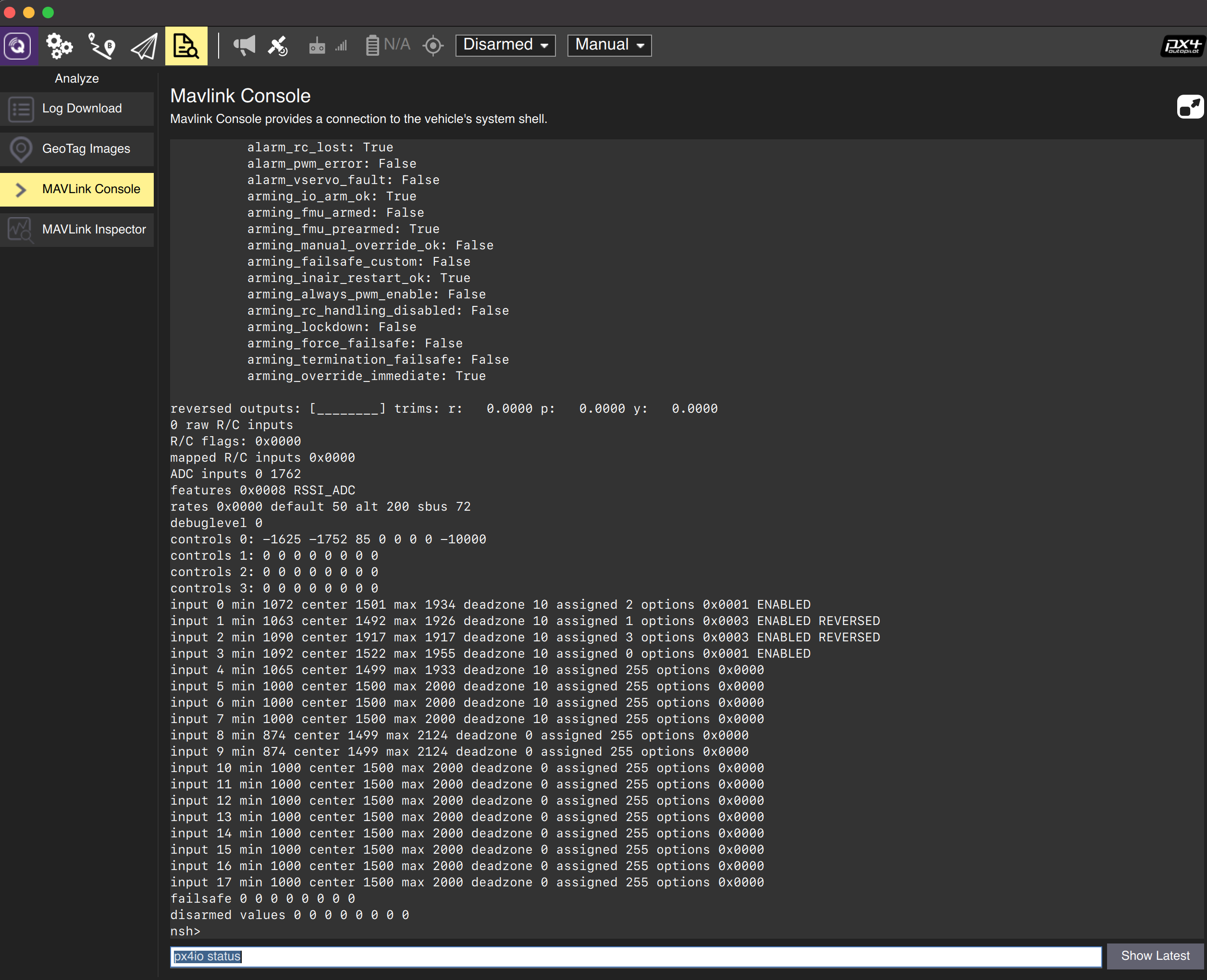Open the QGroundControl application settings icon
Screen dimensions: 1207x980
18,46
